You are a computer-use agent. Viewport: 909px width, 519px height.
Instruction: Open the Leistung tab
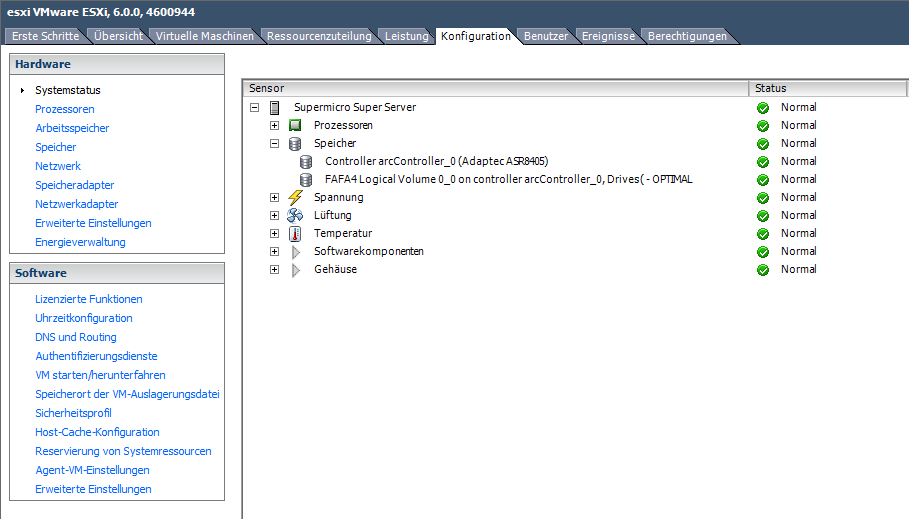click(406, 36)
